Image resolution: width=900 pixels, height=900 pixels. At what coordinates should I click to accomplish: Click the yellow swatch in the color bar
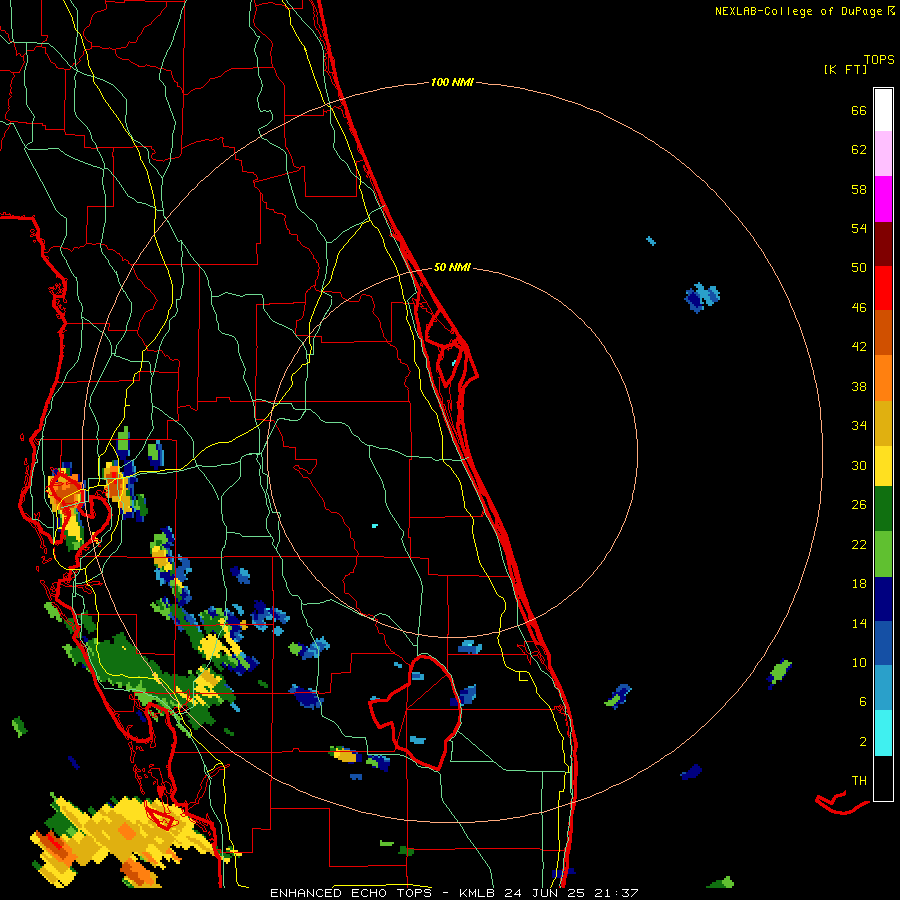pyautogui.click(x=883, y=466)
